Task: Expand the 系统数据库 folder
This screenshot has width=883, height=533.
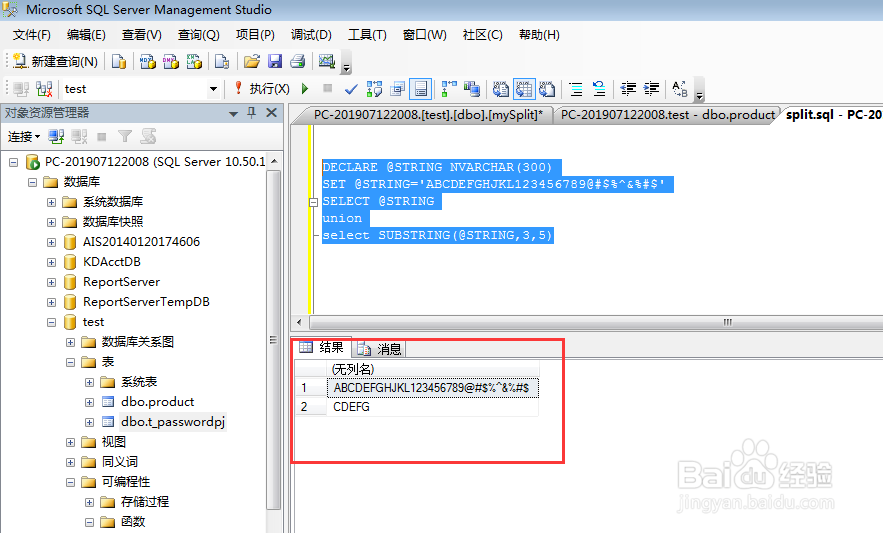Action: [x=51, y=202]
